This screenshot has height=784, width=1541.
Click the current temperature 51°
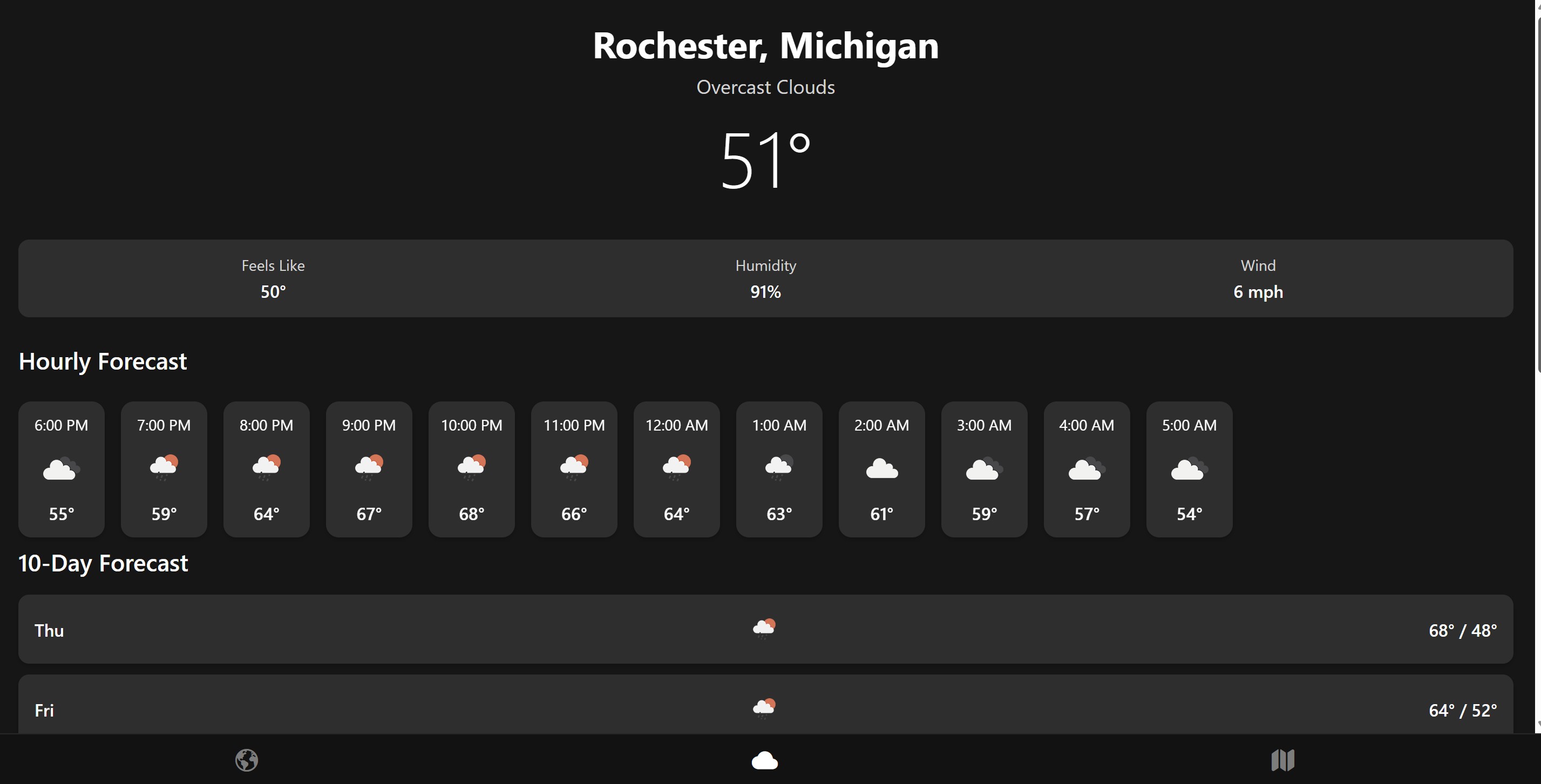766,160
